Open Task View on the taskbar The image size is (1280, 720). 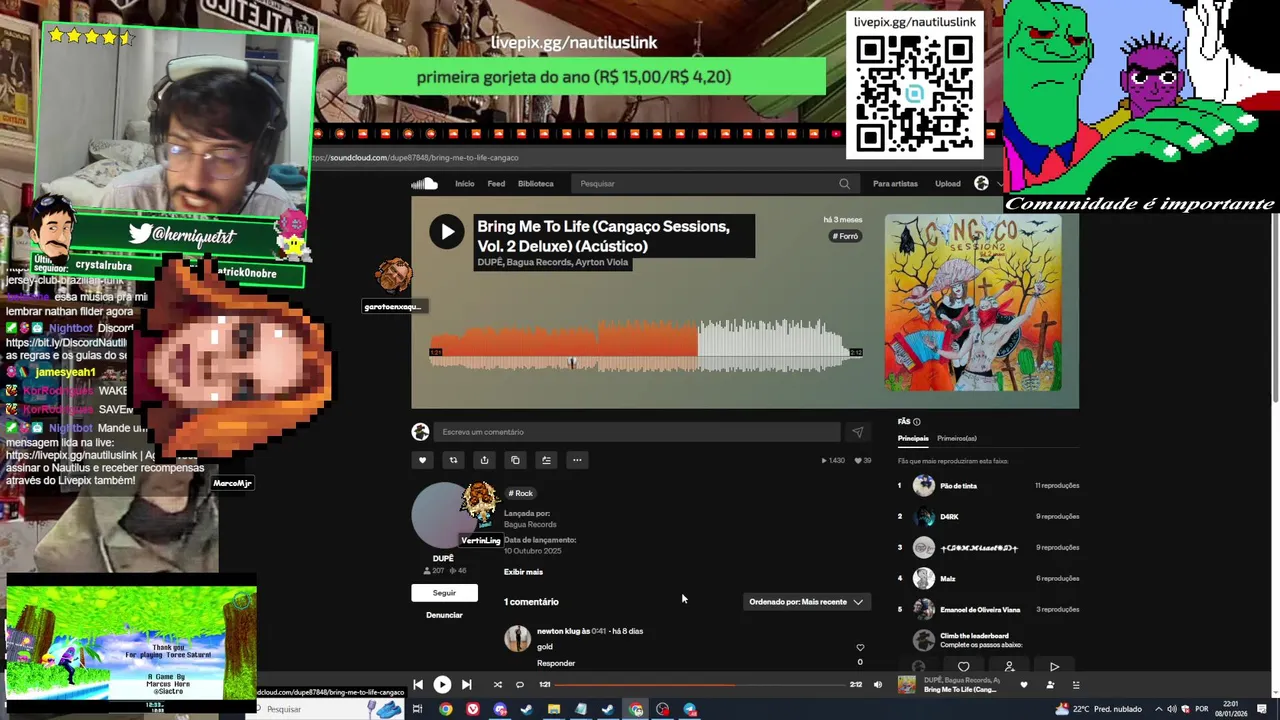point(417,709)
